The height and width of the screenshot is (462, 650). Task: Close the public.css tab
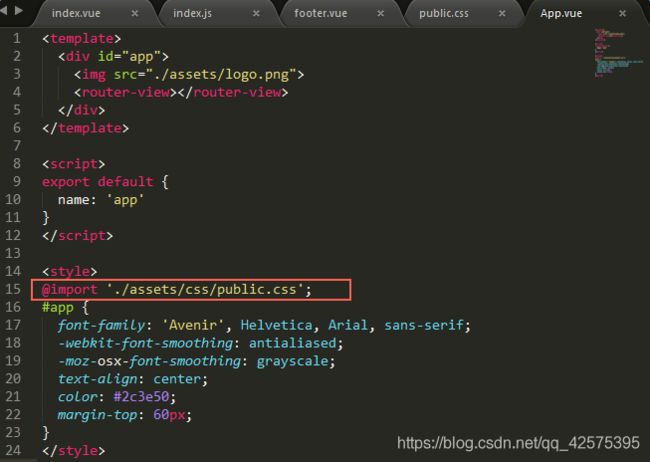click(503, 14)
